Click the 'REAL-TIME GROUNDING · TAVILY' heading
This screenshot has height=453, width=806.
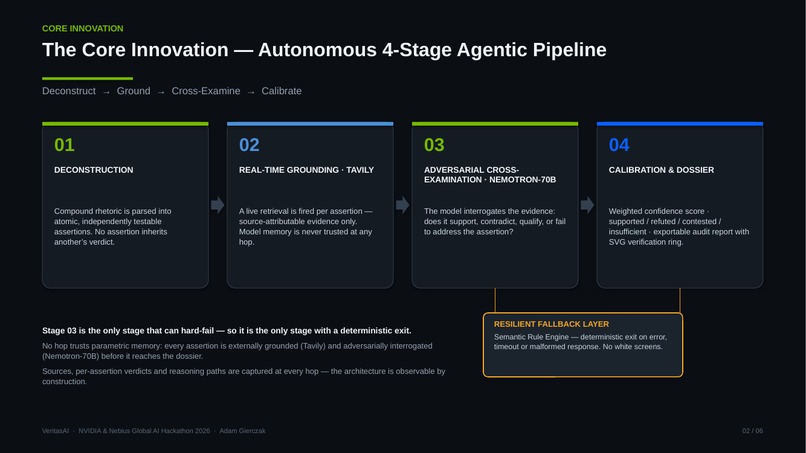[x=306, y=170]
